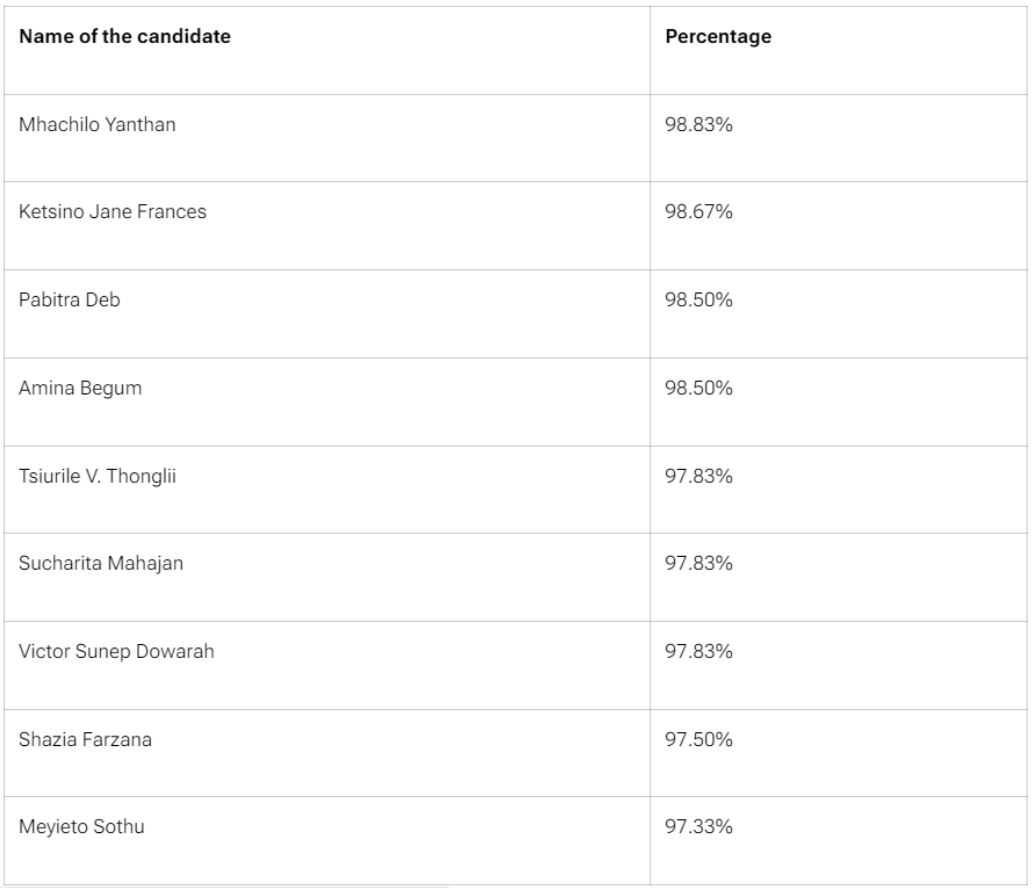Select the name Shazia Farzana

(86, 740)
